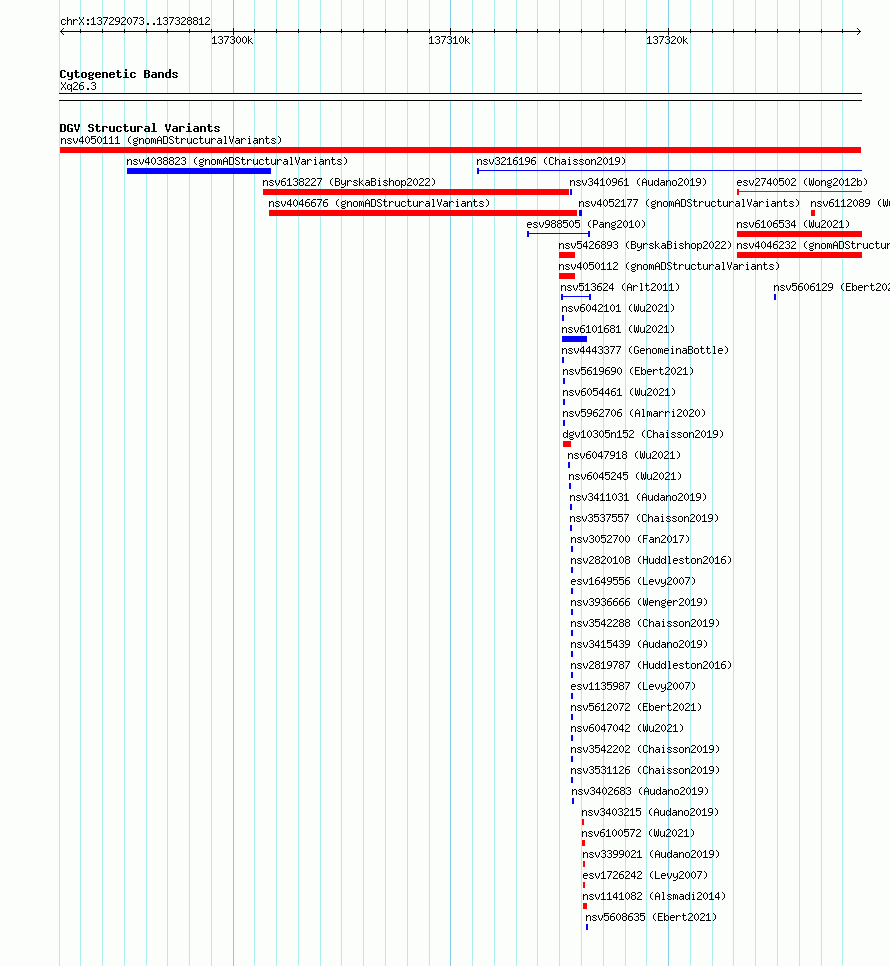Click the nsv3410961 (Audano2019) label
Viewport: 890px width, 966px height.
(638, 182)
